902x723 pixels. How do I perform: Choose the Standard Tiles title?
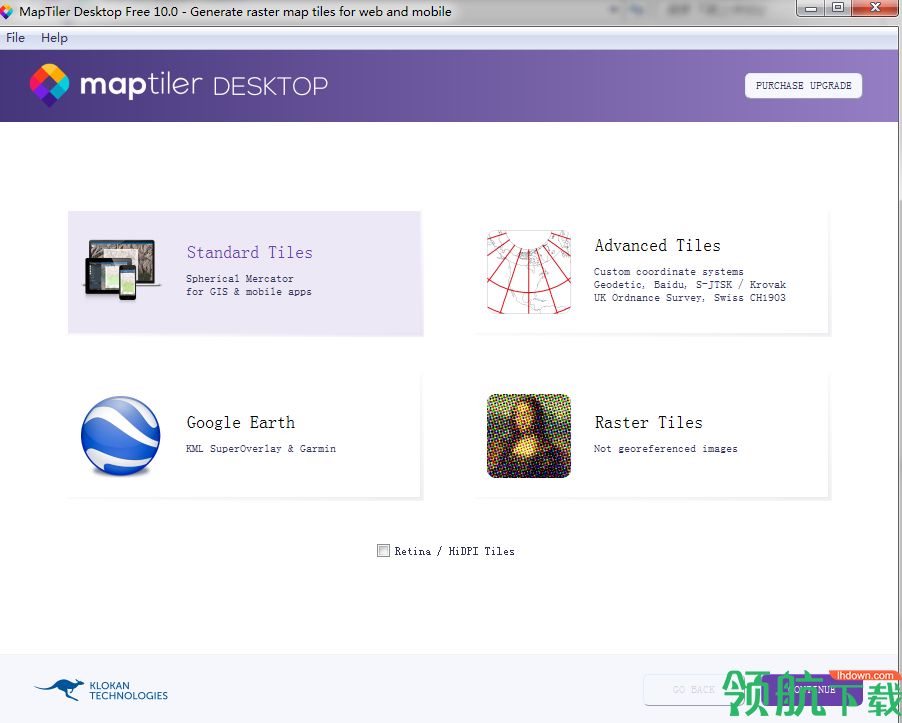[x=250, y=252]
